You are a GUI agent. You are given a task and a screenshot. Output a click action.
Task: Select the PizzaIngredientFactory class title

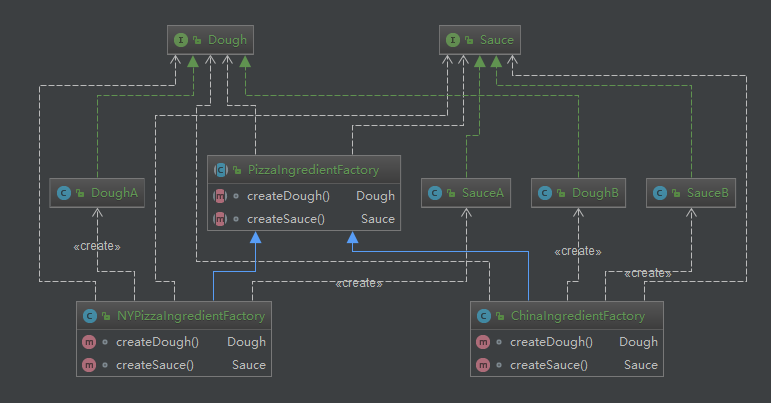[313, 170]
